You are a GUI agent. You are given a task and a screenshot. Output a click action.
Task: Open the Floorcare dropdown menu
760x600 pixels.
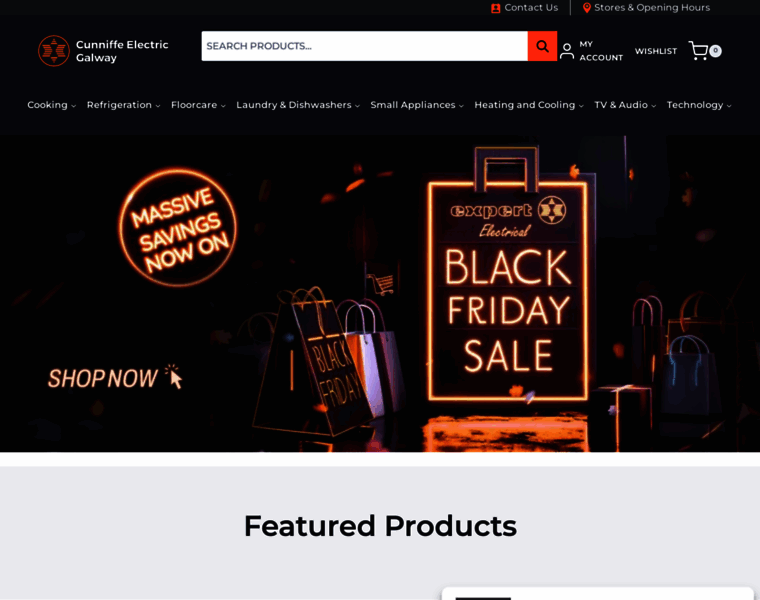coord(198,105)
